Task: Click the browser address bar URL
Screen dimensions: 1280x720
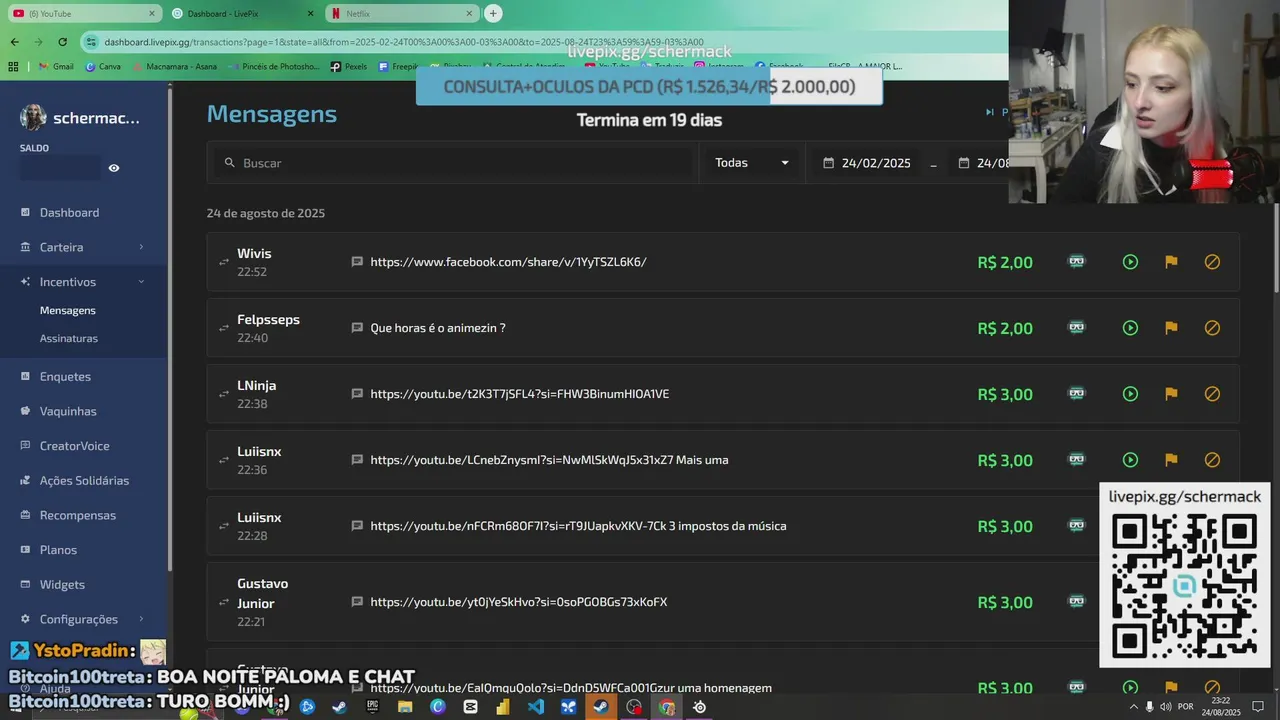Action: (403, 42)
